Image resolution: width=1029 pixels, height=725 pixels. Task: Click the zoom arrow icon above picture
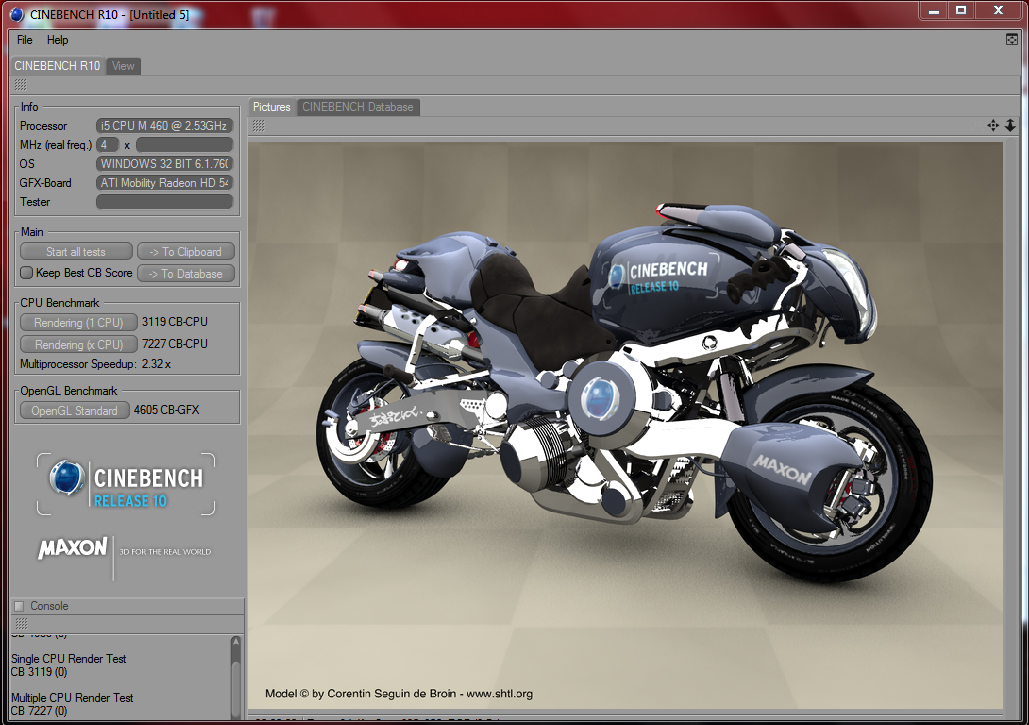click(1010, 125)
